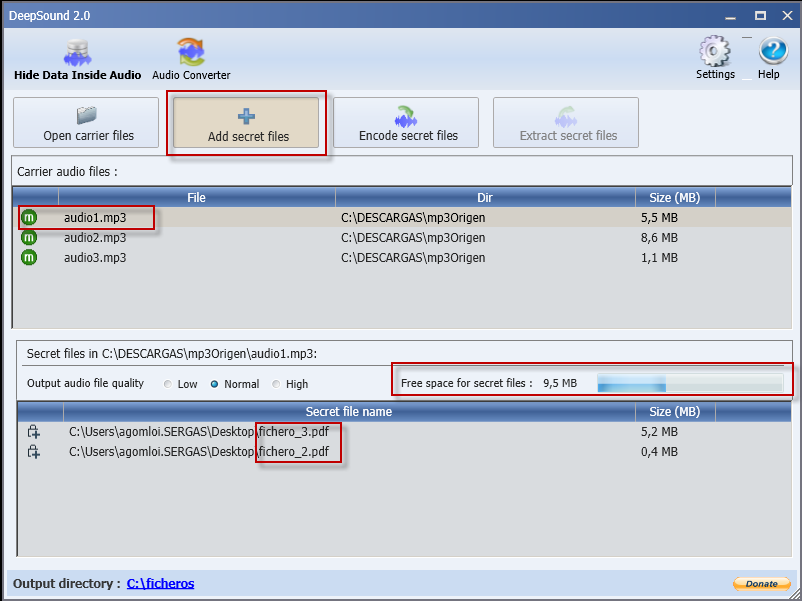Click the green mp3 icon of audio1.mp3

(x=29, y=217)
